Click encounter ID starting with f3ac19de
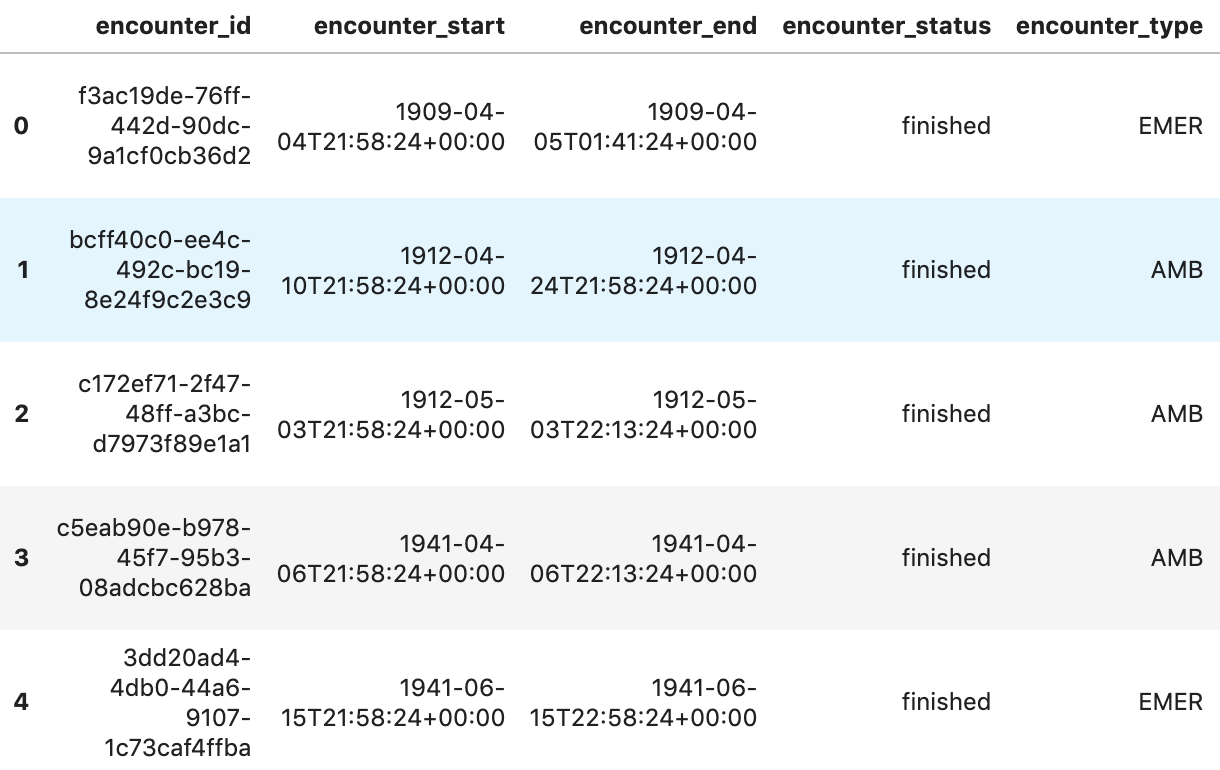This screenshot has width=1220, height=770. tap(164, 126)
